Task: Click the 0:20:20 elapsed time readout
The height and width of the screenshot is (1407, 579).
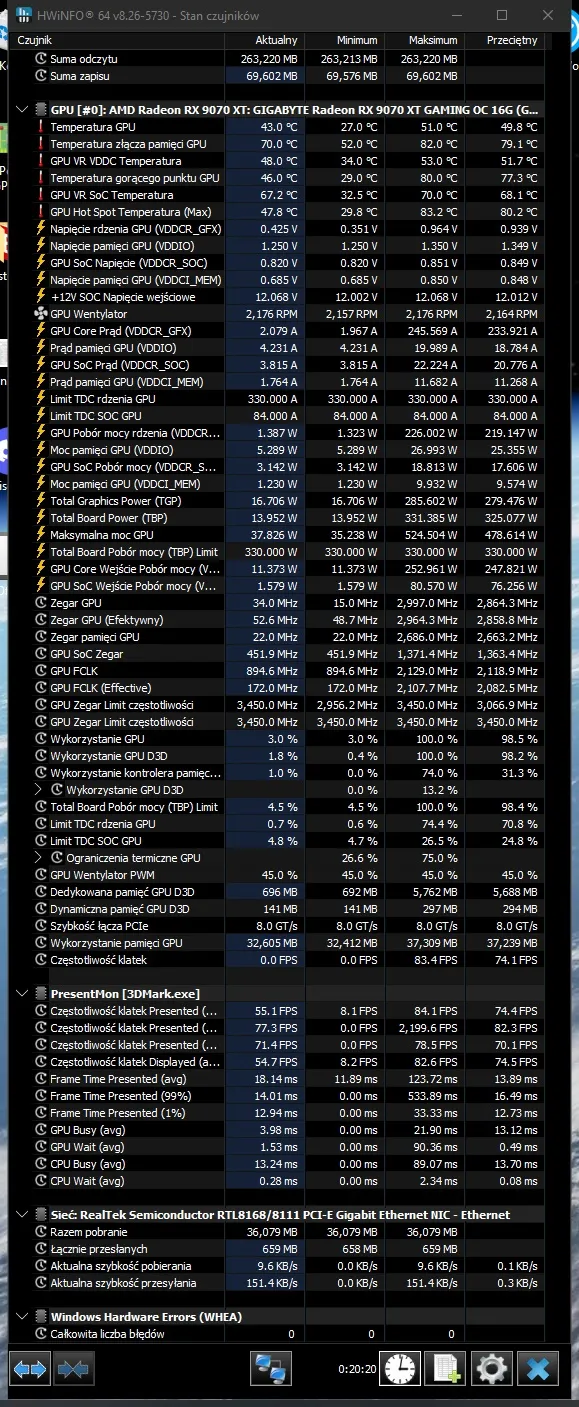Action: pyautogui.click(x=356, y=1371)
